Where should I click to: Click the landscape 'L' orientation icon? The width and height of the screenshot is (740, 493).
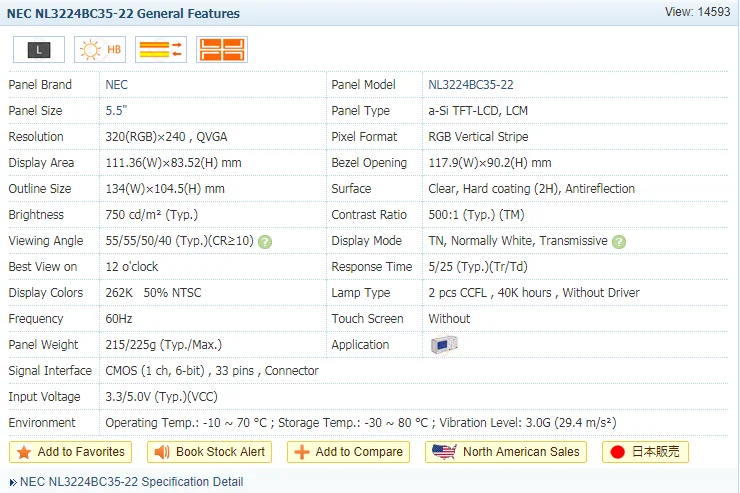click(x=39, y=50)
